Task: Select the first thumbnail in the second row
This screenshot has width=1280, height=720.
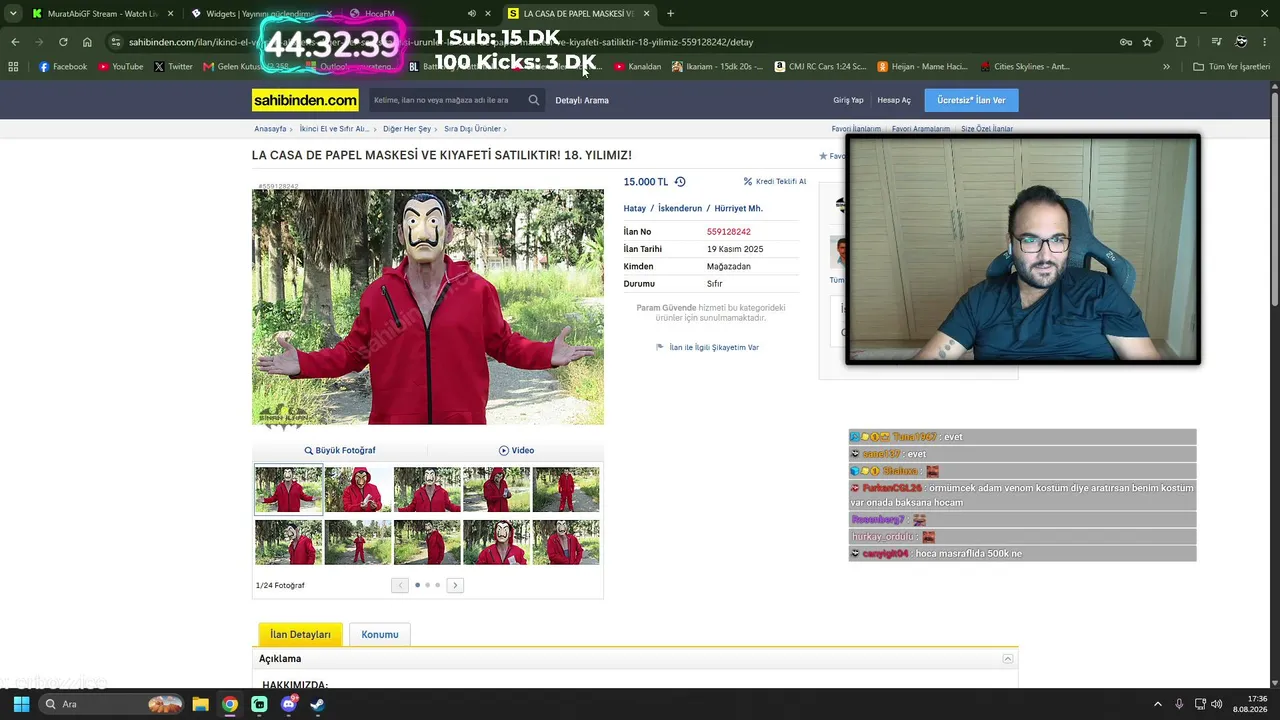Action: tap(289, 542)
